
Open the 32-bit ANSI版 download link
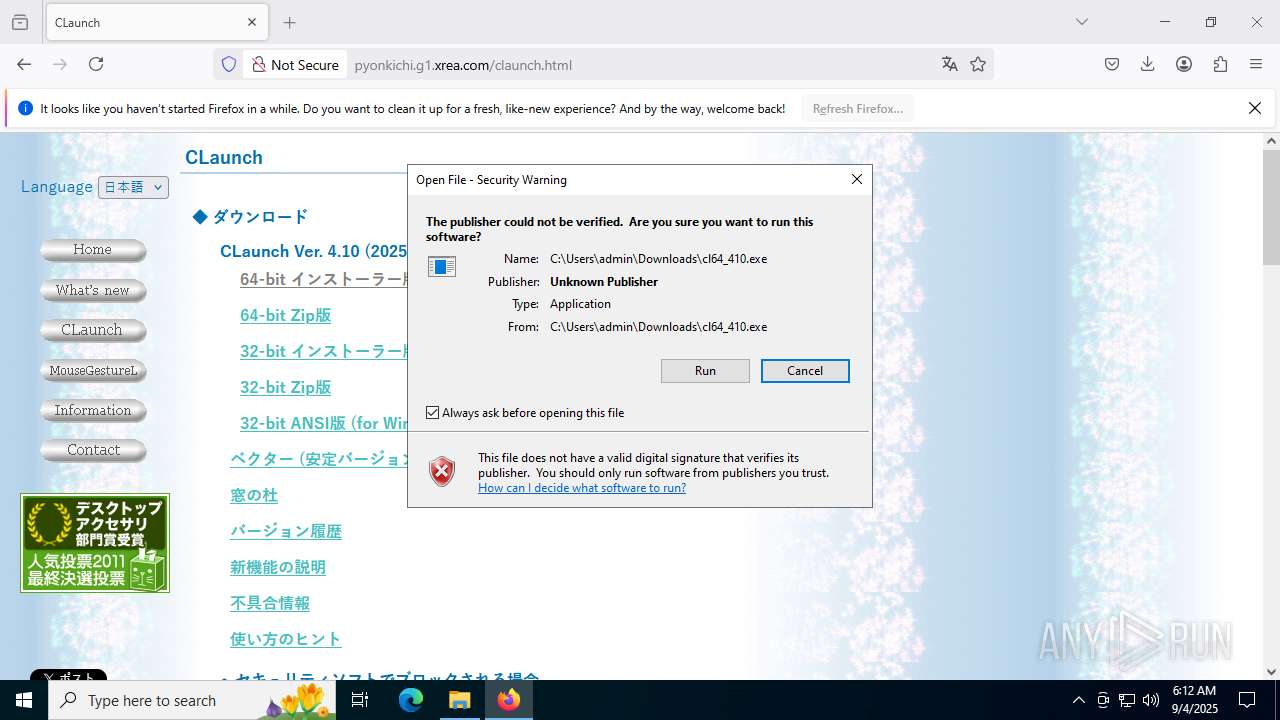coord(324,423)
